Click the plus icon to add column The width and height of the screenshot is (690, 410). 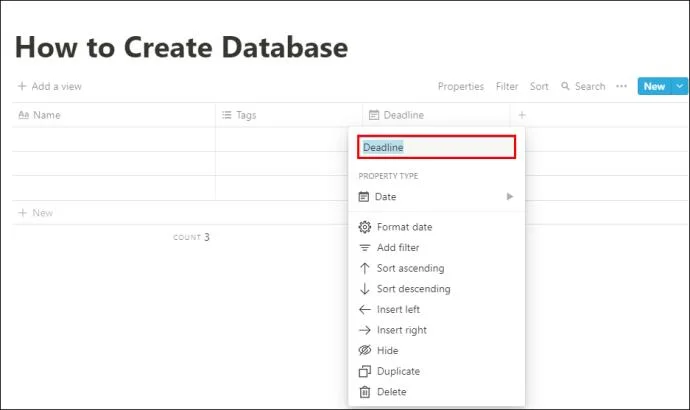point(521,115)
